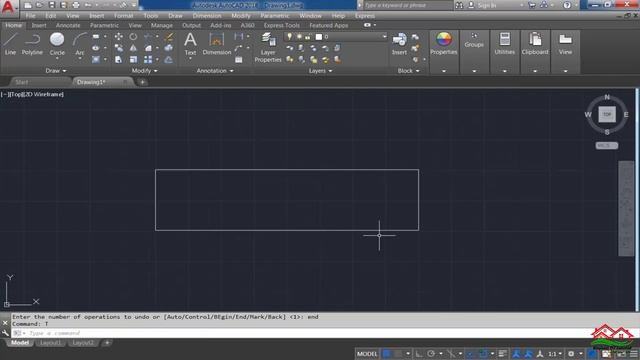Toggle the grid display in status bar

[x=386, y=353]
